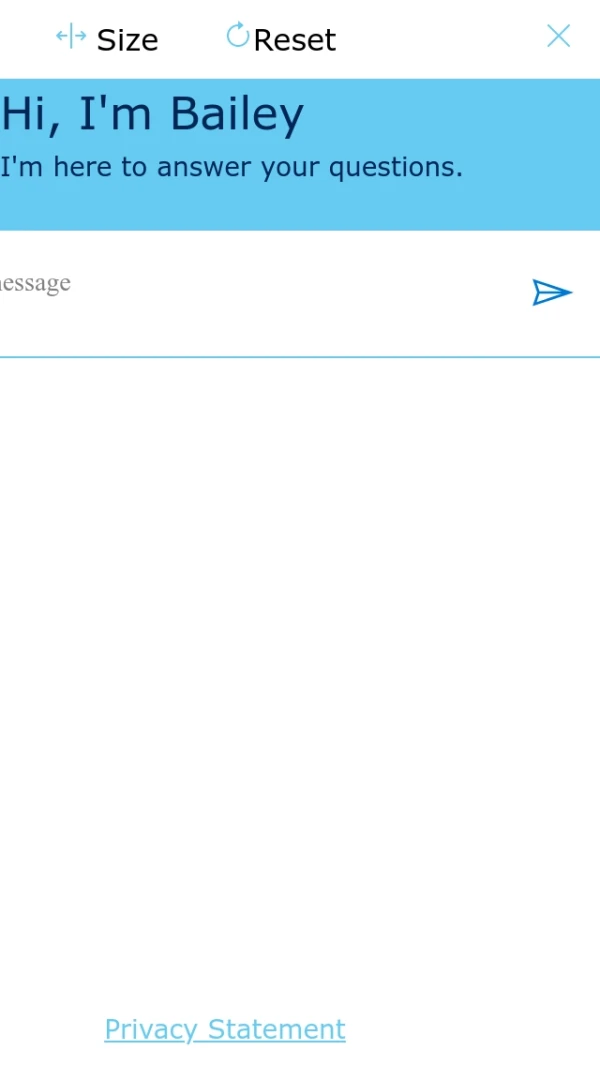Viewport: 600px width, 1065px height.
Task: Close the Bailey chat window
Action: point(559,36)
